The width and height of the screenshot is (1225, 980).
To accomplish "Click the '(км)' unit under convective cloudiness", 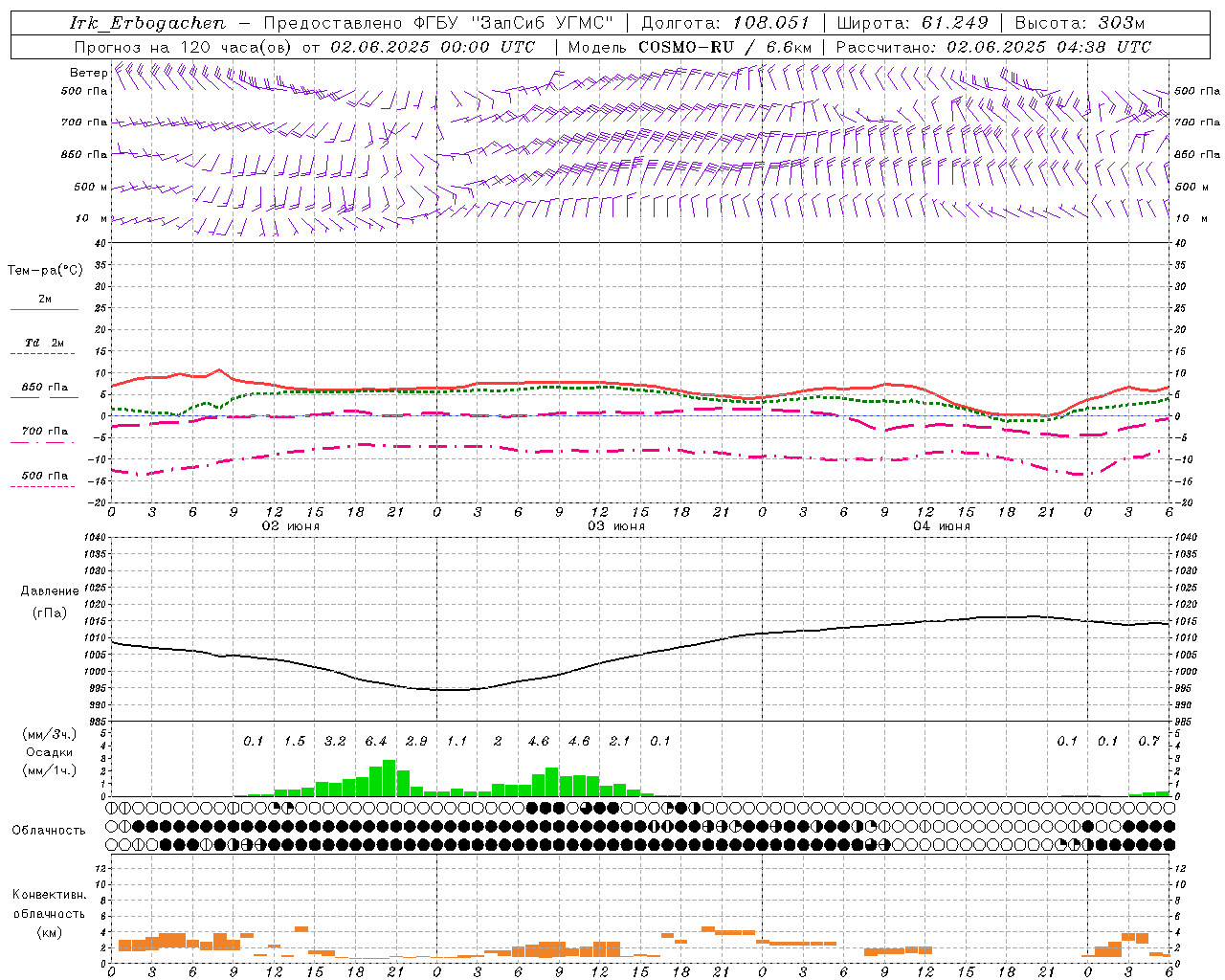I will click(48, 931).
